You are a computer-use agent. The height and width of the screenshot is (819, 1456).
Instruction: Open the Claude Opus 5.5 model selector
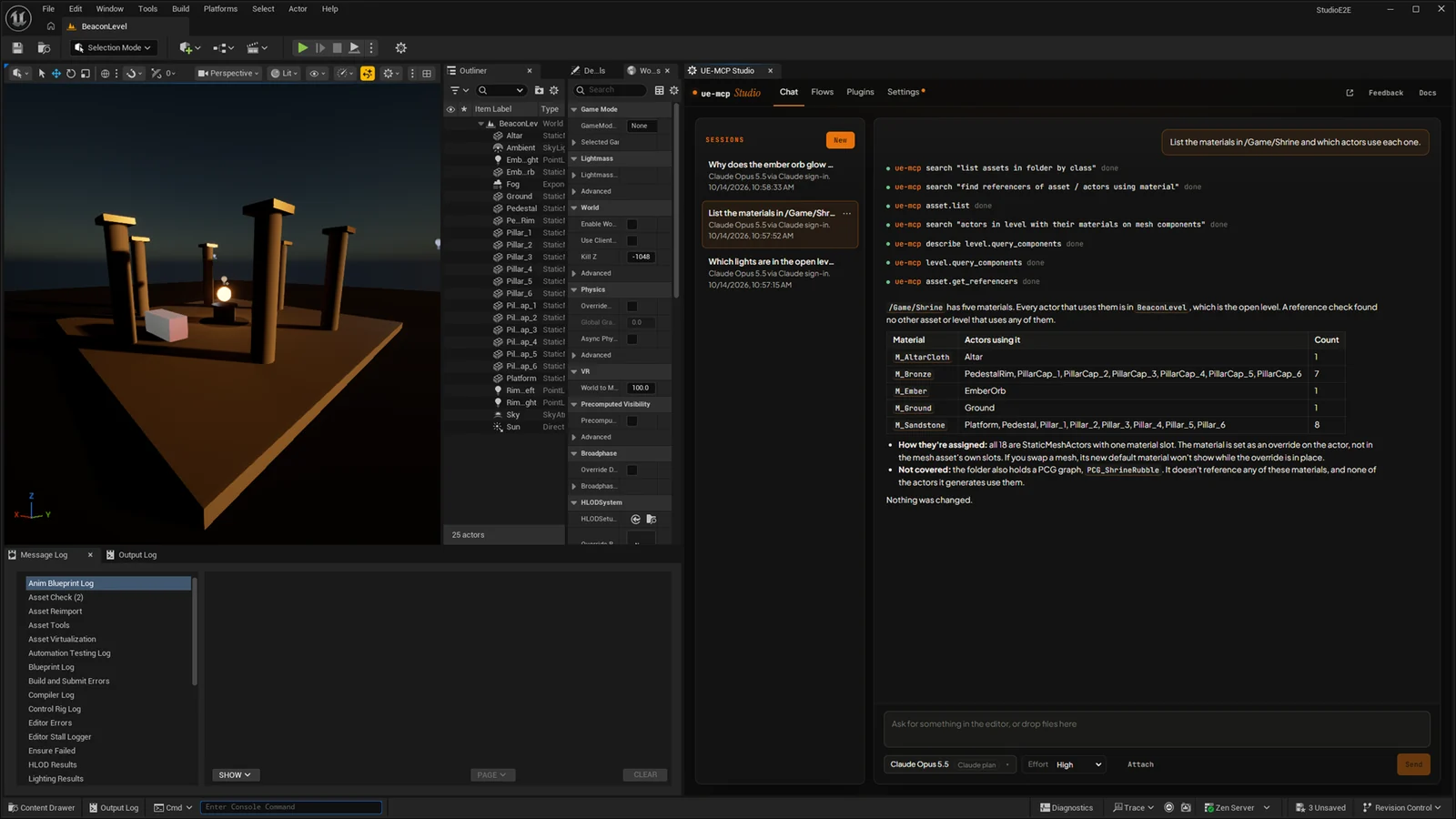coord(951,764)
